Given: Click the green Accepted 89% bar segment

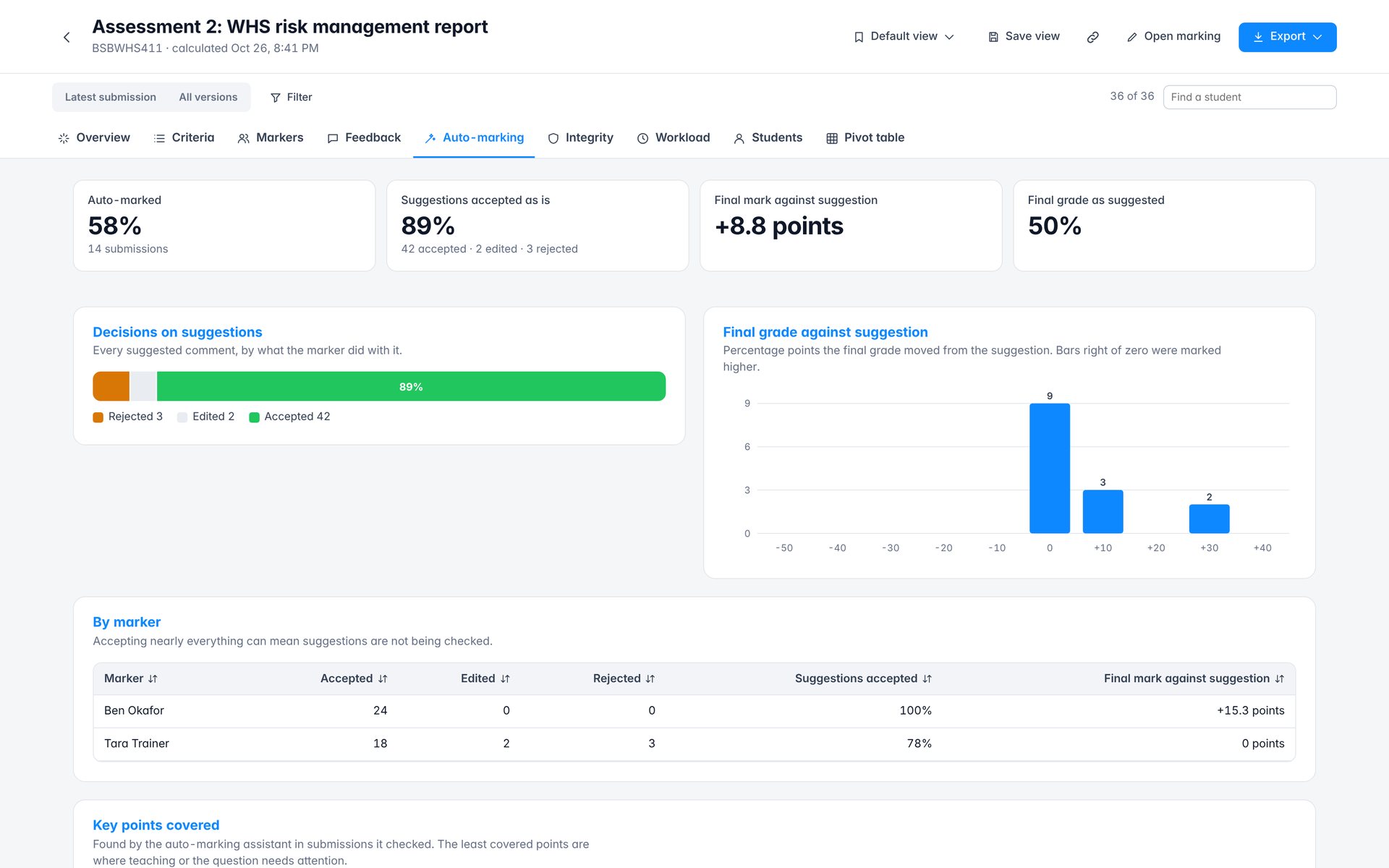Looking at the screenshot, I should (411, 386).
